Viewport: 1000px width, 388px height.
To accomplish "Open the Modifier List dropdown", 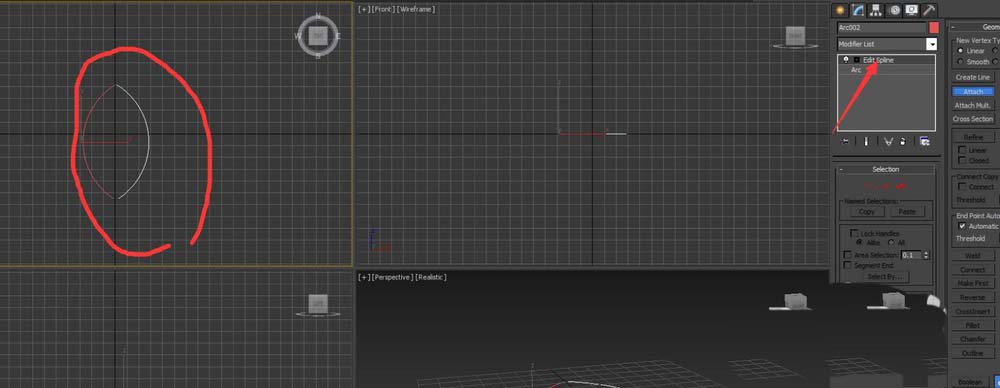I will coord(931,44).
